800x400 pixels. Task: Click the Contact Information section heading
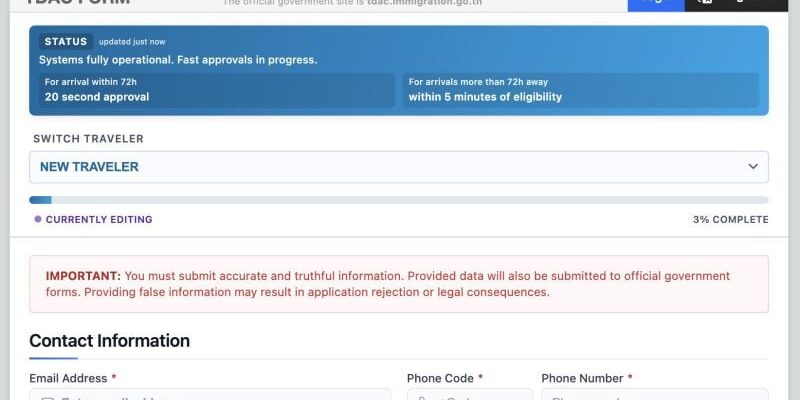click(x=110, y=341)
